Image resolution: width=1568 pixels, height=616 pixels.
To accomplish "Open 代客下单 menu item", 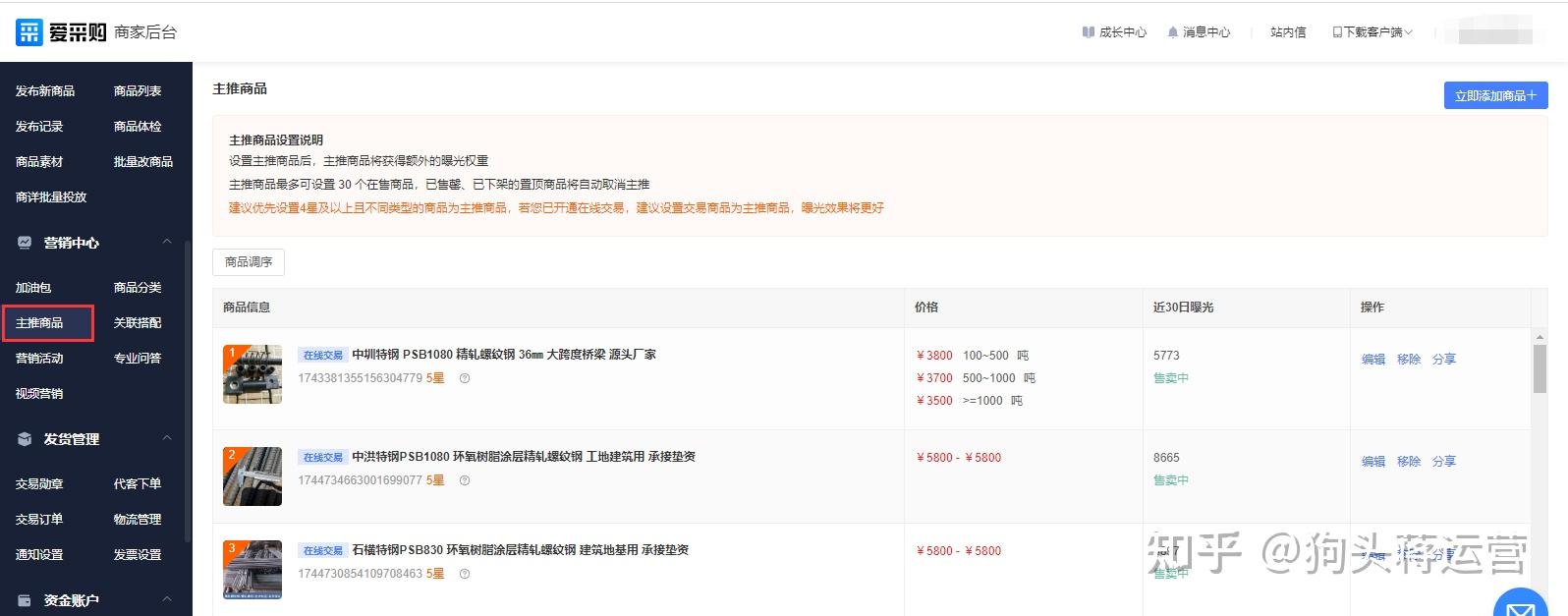I will pos(138,484).
